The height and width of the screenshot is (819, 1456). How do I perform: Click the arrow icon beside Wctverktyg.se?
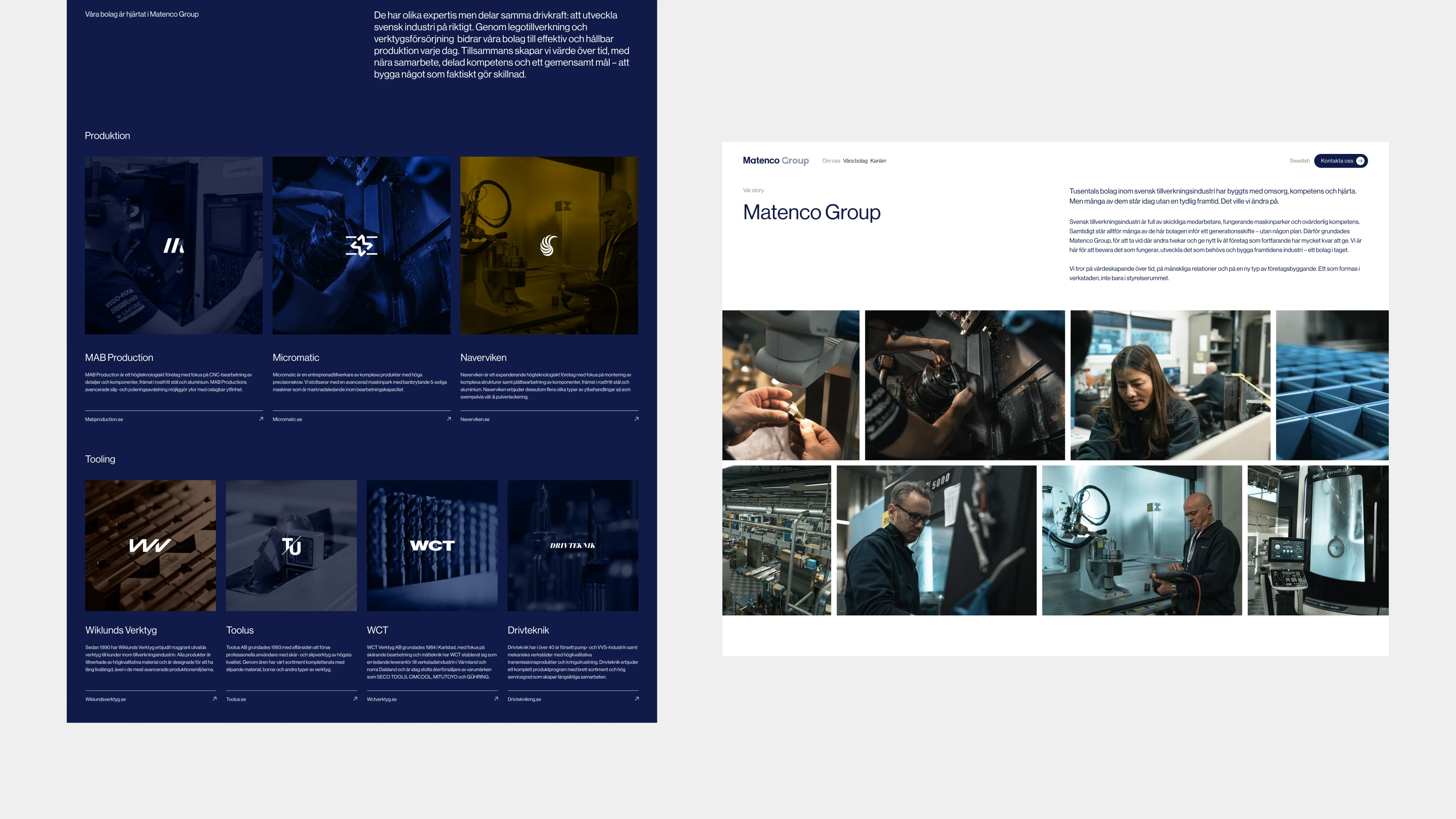[496, 698]
